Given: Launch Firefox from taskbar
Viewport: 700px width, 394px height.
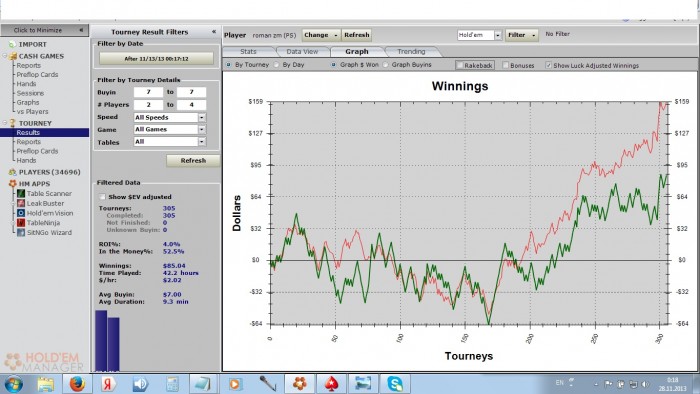Looking at the screenshot, I should pyautogui.click(x=77, y=384).
